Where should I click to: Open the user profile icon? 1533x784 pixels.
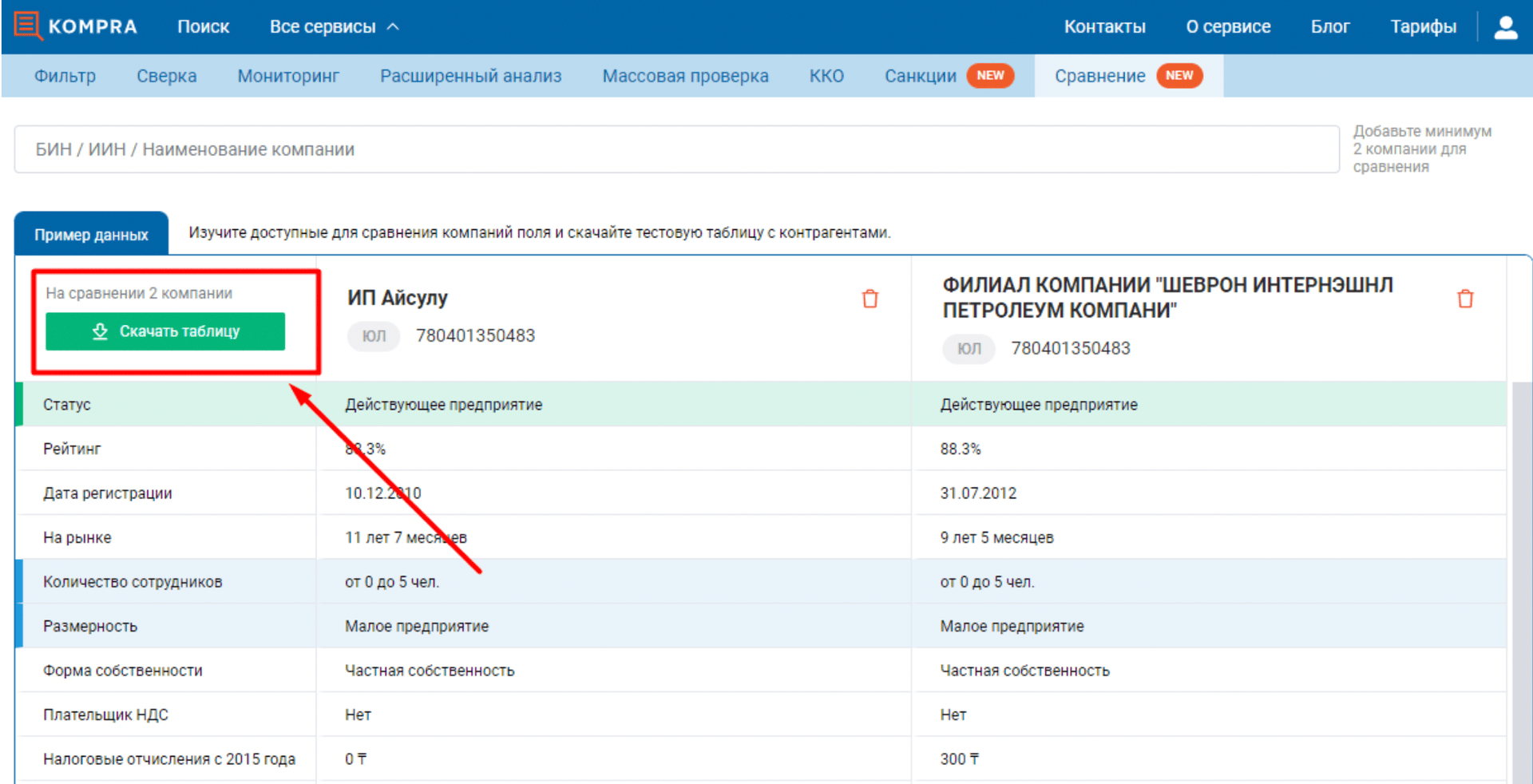1505,27
